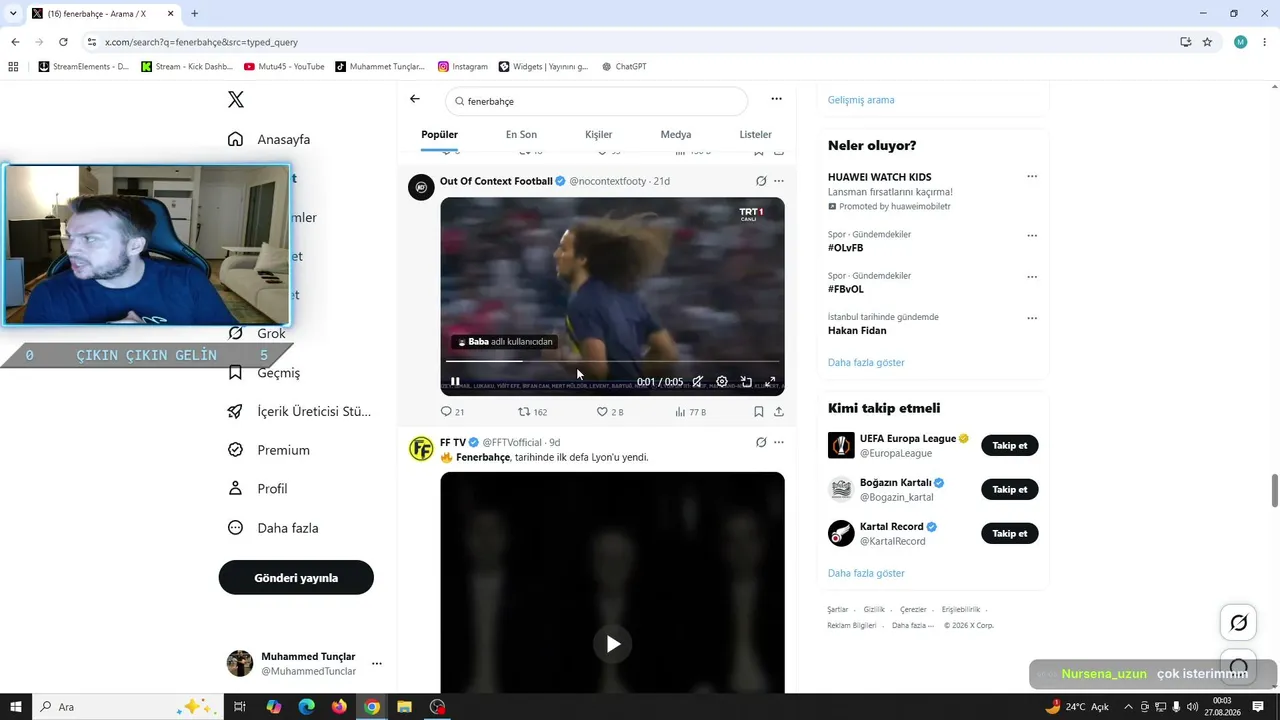Switch to the Popüler tab
The width and height of the screenshot is (1280, 720).
pos(439,135)
